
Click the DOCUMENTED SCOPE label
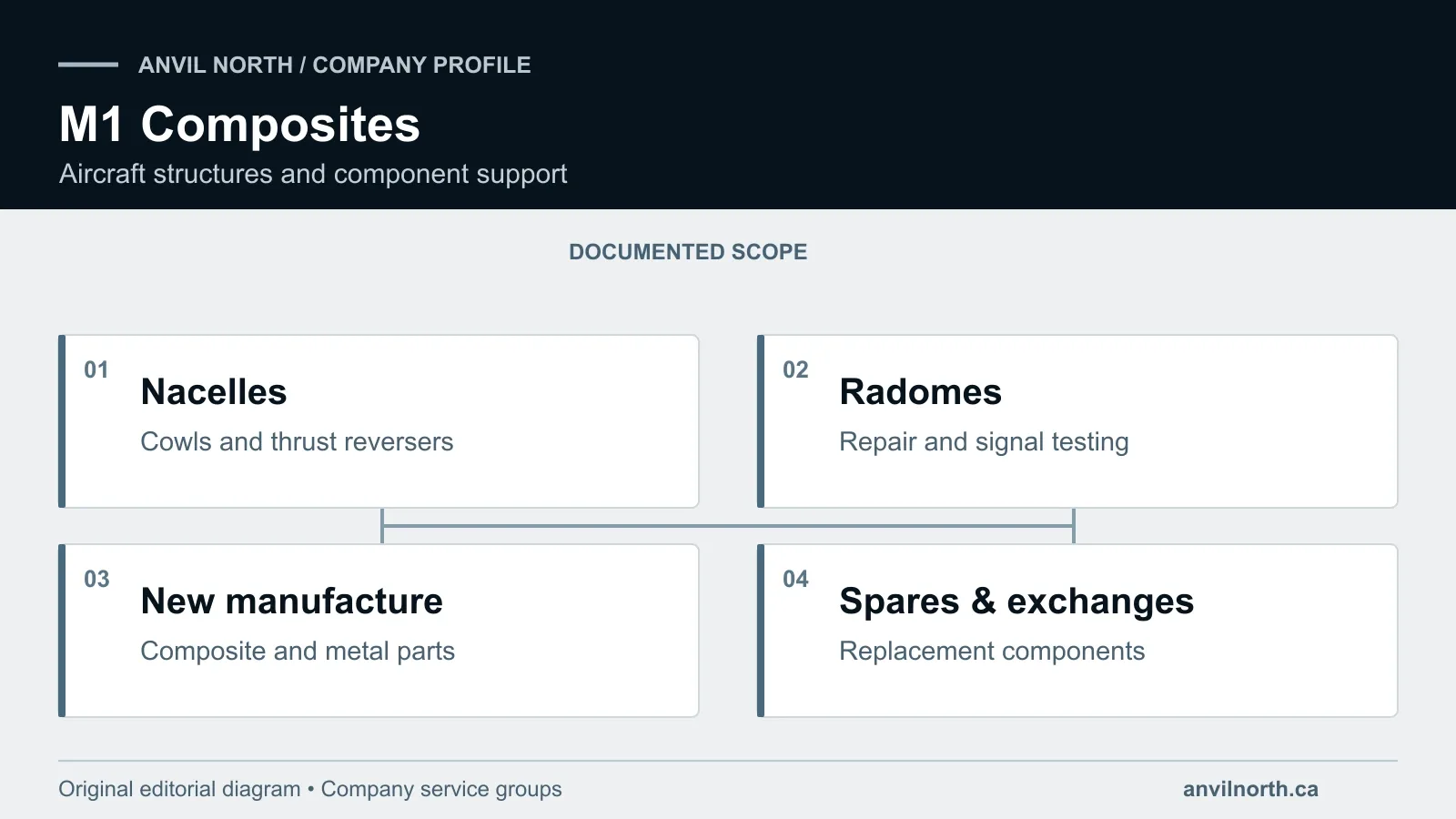[x=688, y=252]
